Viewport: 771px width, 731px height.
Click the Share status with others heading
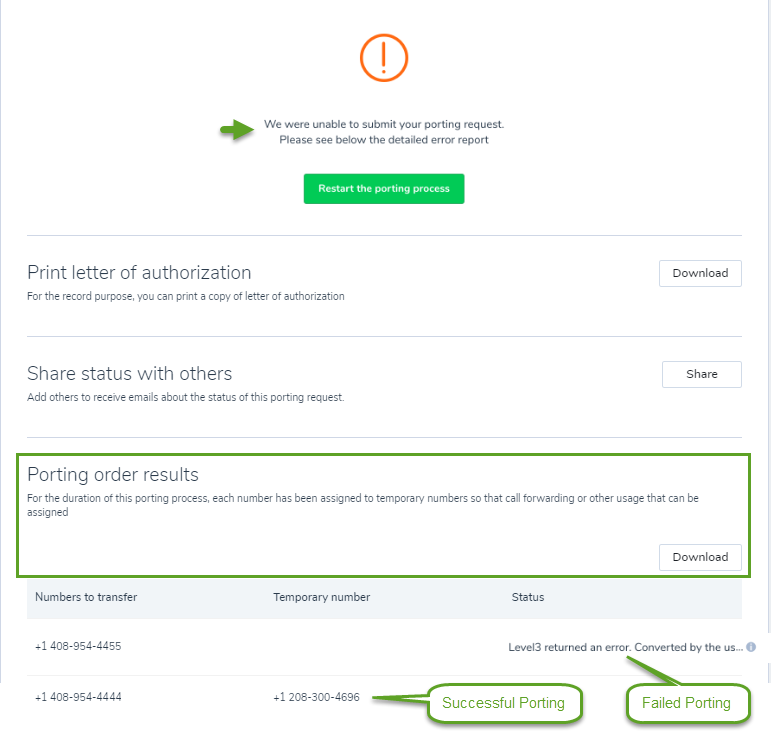pyautogui.click(x=129, y=374)
